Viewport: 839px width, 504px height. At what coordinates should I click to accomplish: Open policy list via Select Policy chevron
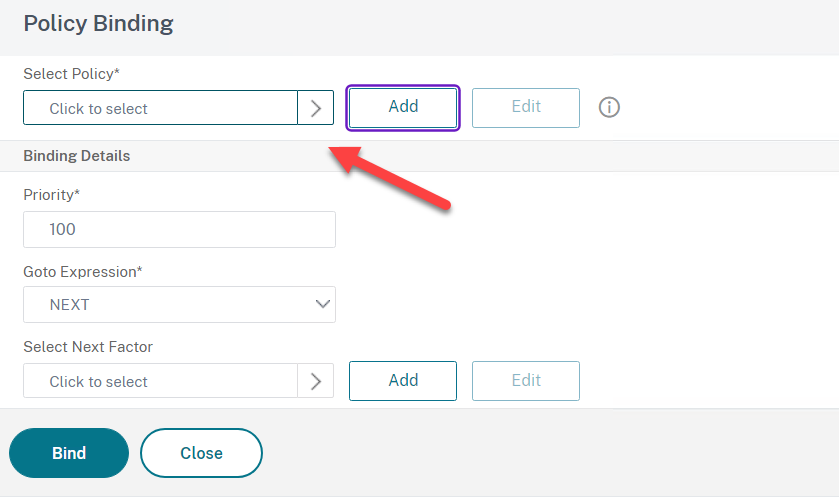pyautogui.click(x=316, y=108)
